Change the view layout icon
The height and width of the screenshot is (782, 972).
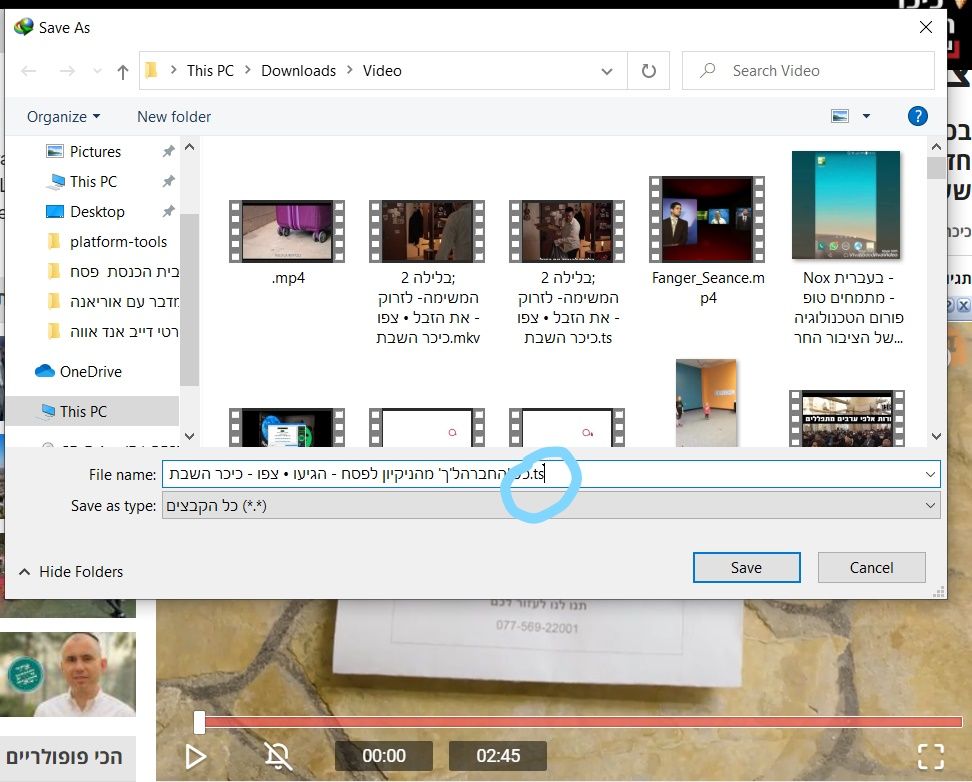[840, 116]
